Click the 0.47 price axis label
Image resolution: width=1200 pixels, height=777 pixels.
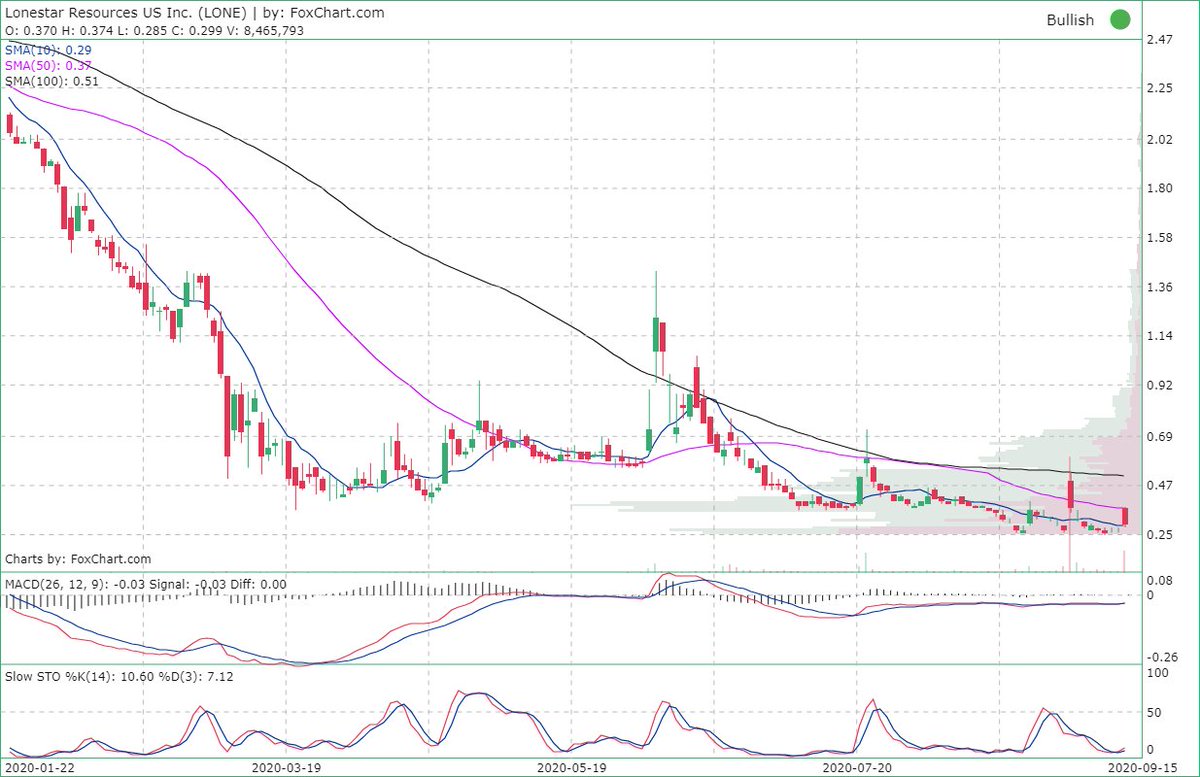[x=1160, y=487]
